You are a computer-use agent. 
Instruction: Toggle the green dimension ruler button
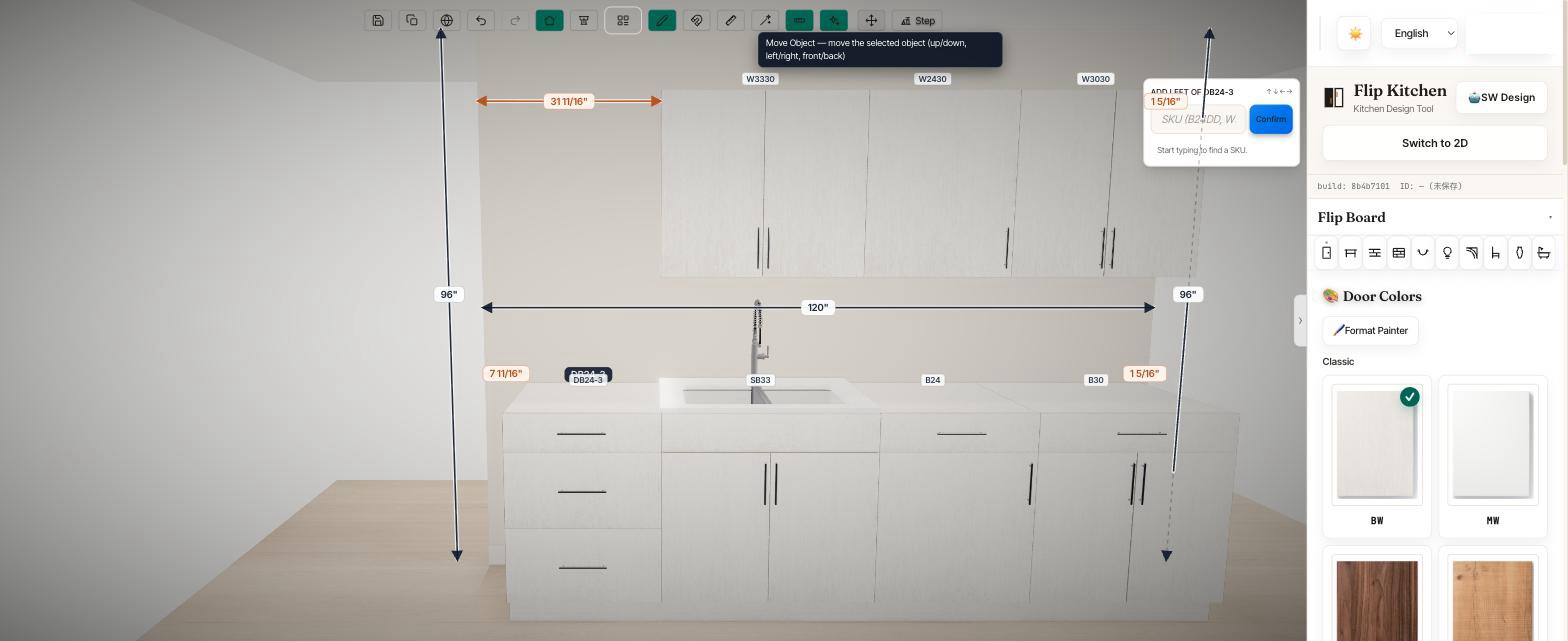click(x=799, y=20)
